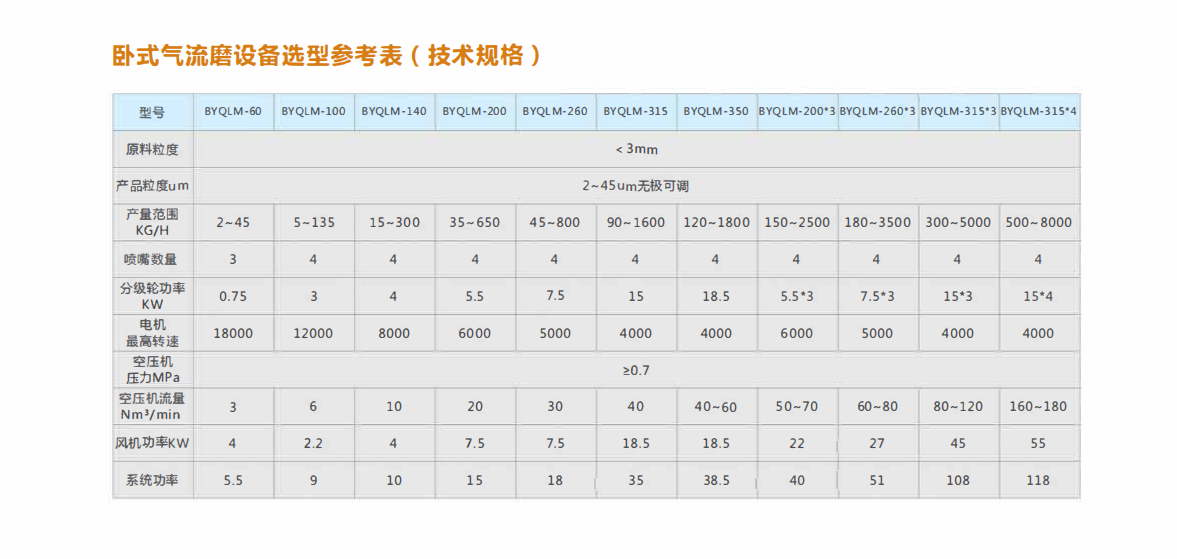This screenshot has height=559, width=1177.
Task: Select the BYQLM-200*3 column header
Action: 797,111
